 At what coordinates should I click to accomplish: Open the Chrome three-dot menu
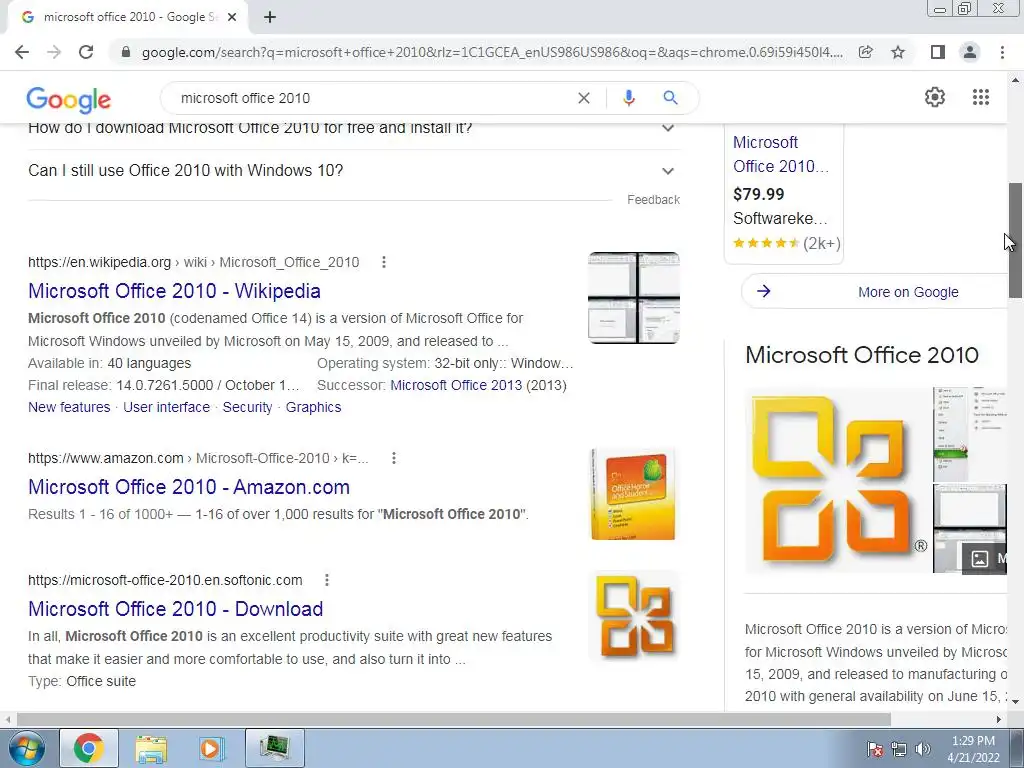pos(1002,52)
